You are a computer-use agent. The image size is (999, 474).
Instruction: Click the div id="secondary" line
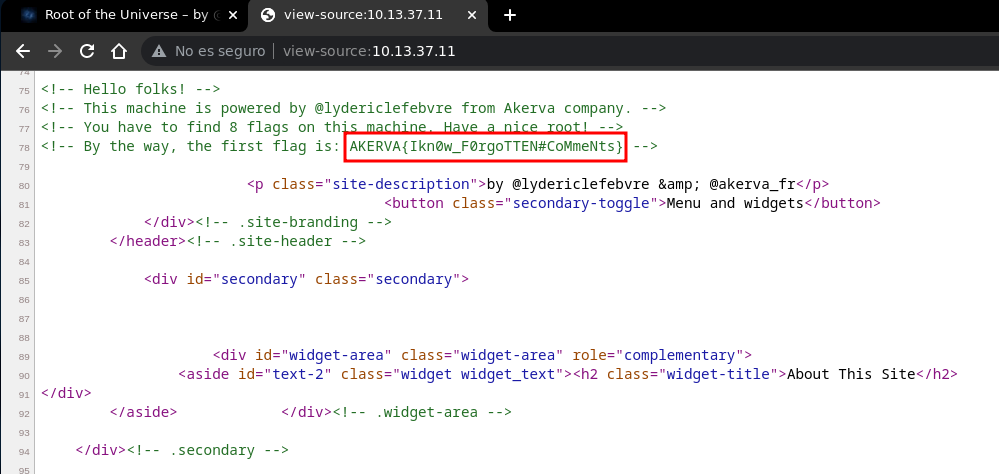pyautogui.click(x=306, y=279)
